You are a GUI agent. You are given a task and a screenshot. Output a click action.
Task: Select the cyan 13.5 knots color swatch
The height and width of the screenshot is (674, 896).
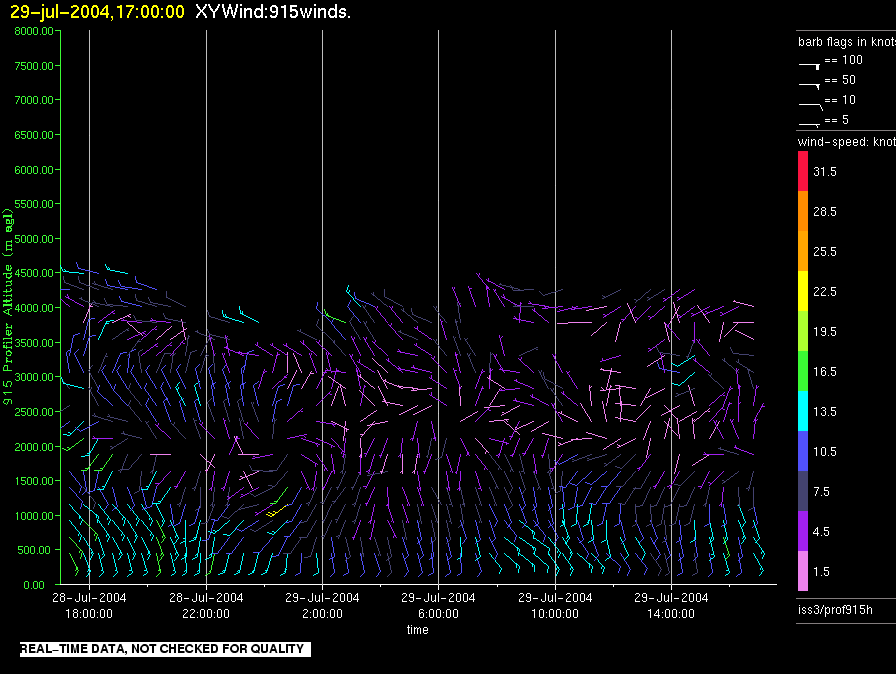click(803, 411)
